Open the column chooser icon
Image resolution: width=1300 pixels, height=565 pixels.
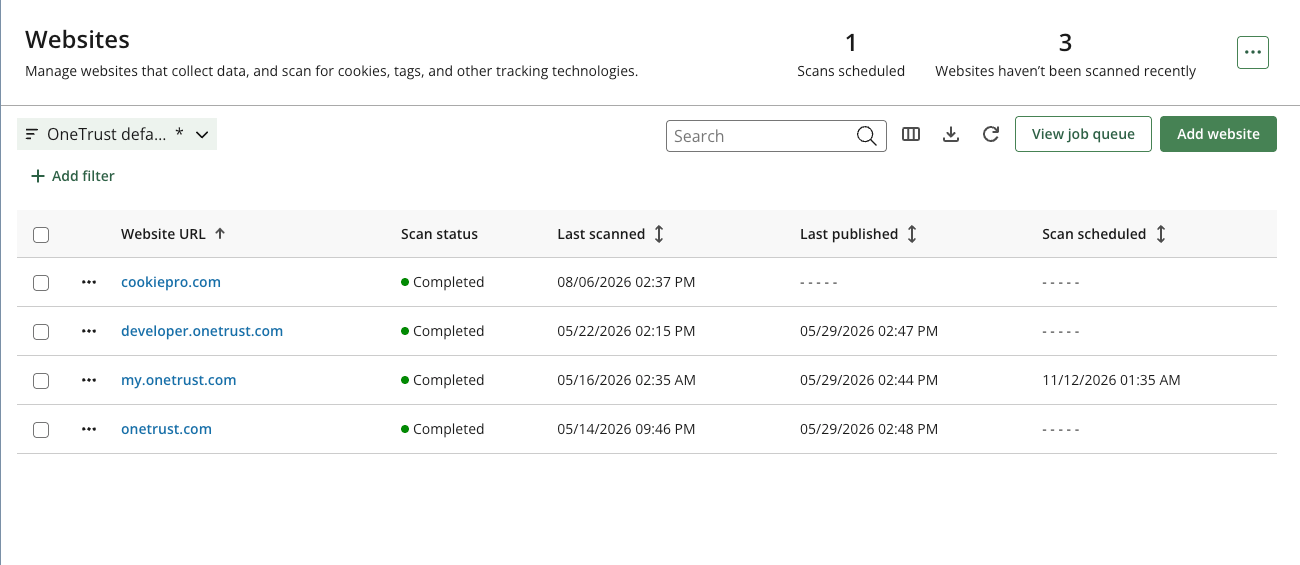911,134
